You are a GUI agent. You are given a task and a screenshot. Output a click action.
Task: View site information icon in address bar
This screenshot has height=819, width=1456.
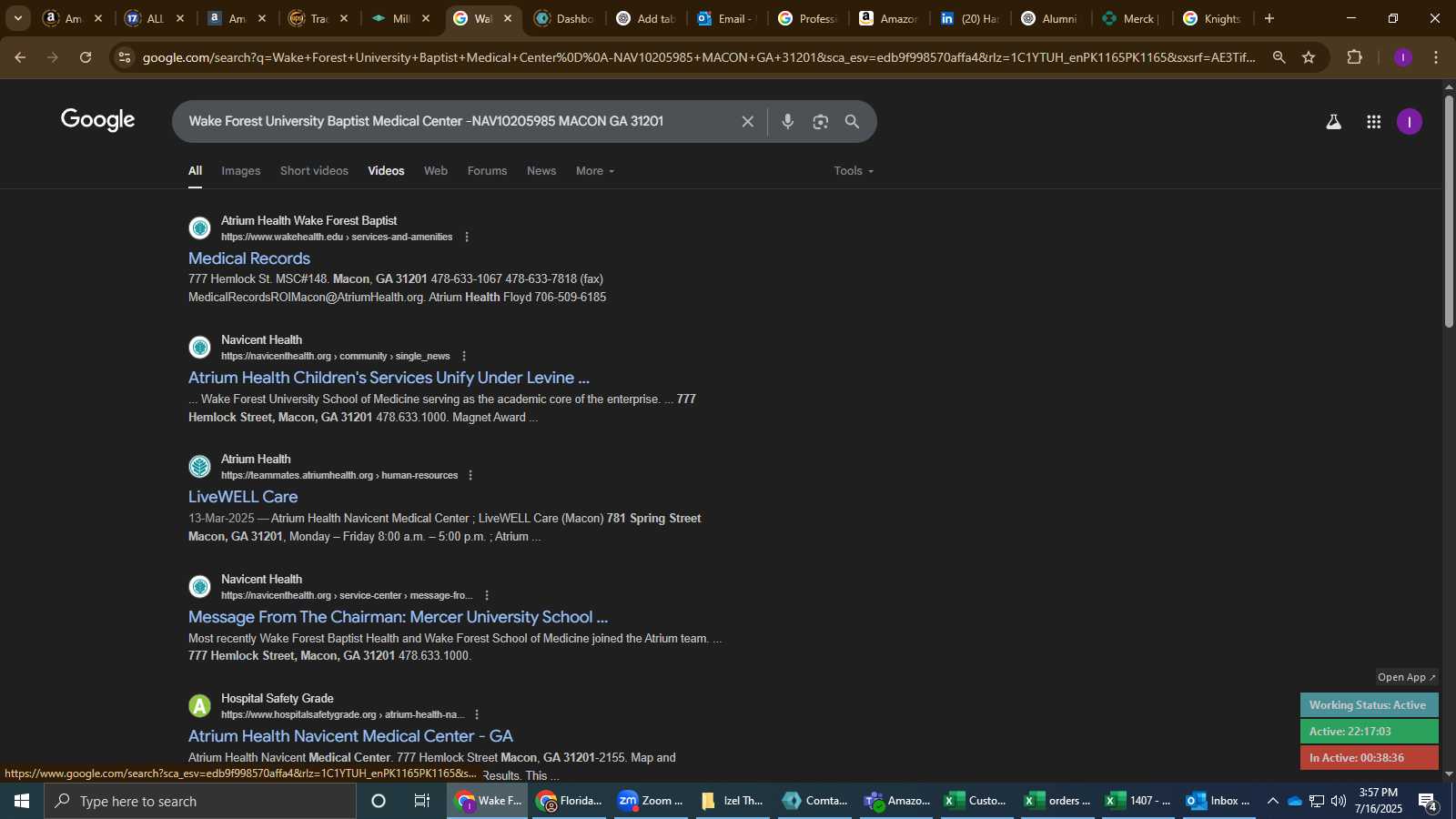125,57
